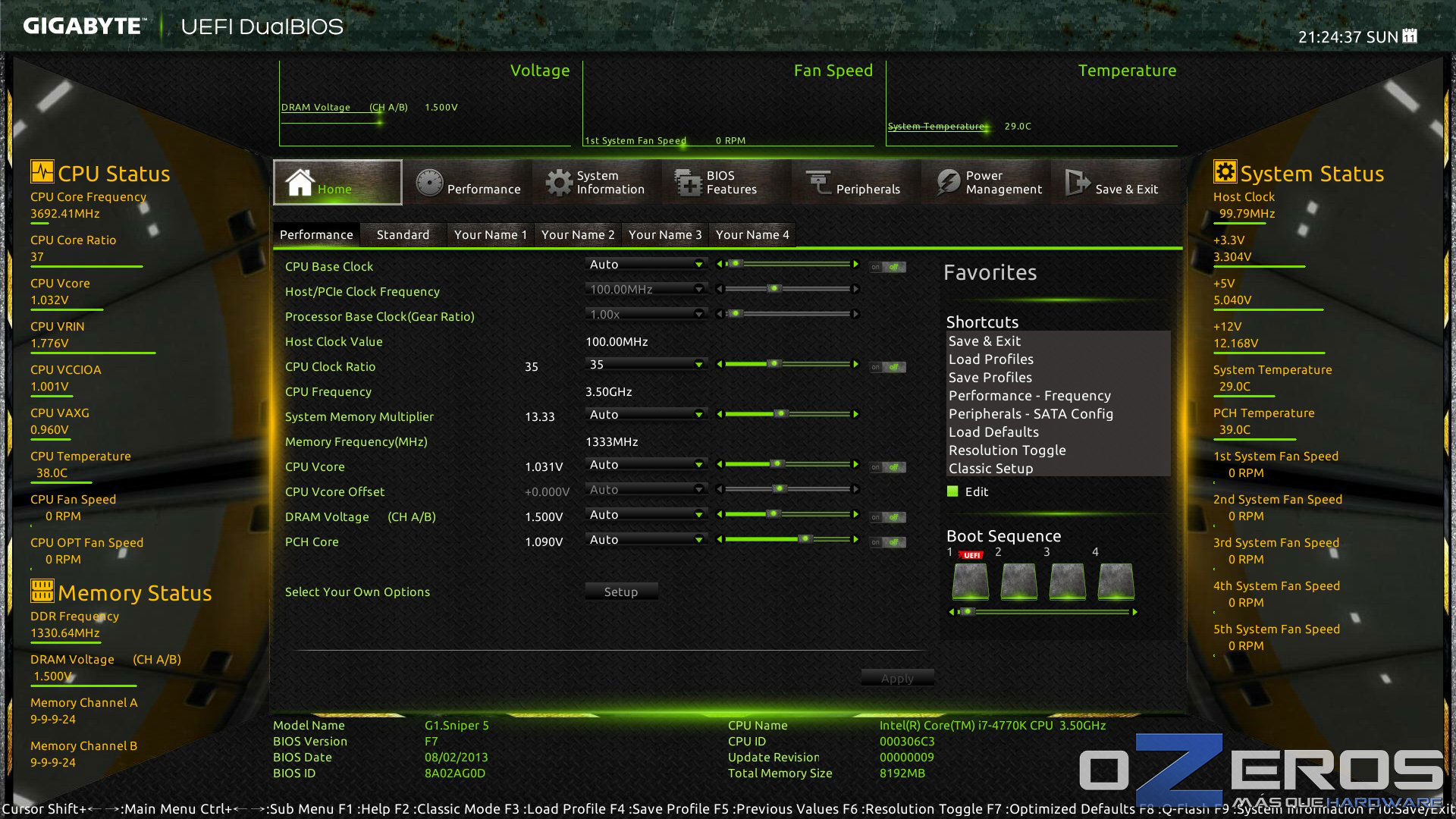Click the System Status gear icon
This screenshot has width=1456, height=819.
(x=1225, y=171)
